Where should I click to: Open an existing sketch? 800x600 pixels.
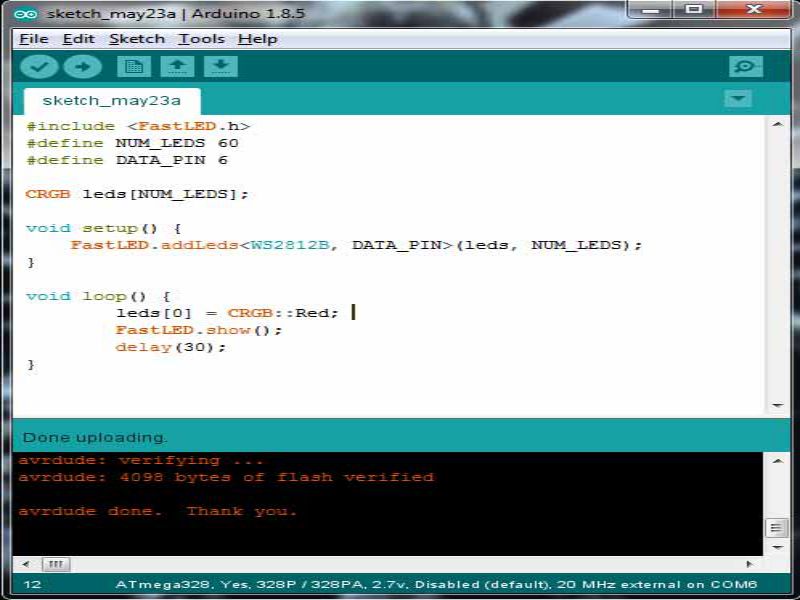point(177,67)
